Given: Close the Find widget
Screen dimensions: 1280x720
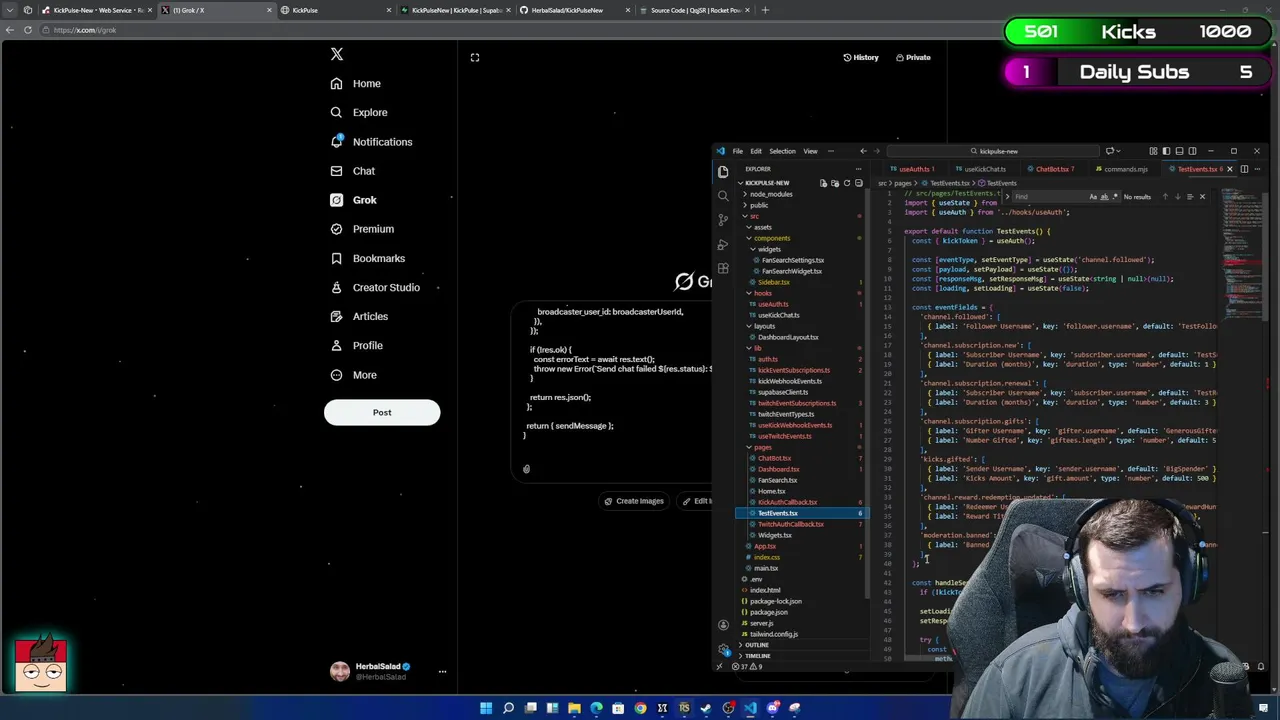Looking at the screenshot, I should coord(1202,197).
